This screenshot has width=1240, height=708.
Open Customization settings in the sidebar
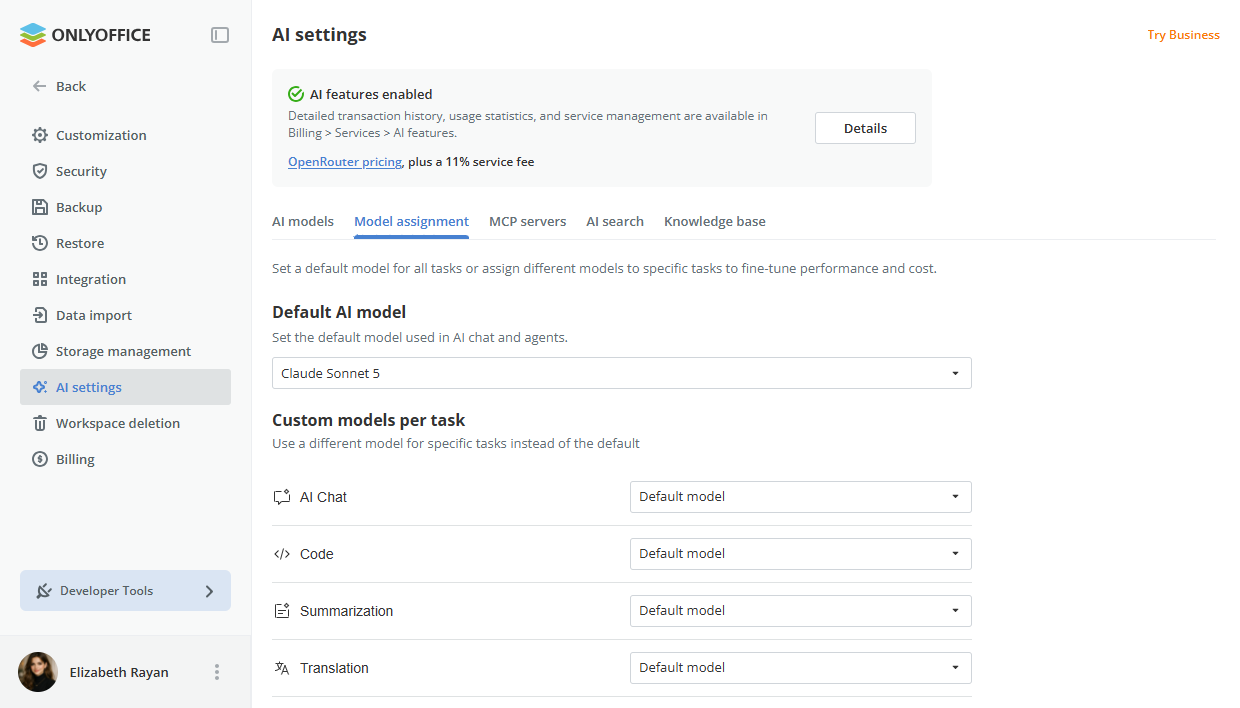(x=125, y=135)
